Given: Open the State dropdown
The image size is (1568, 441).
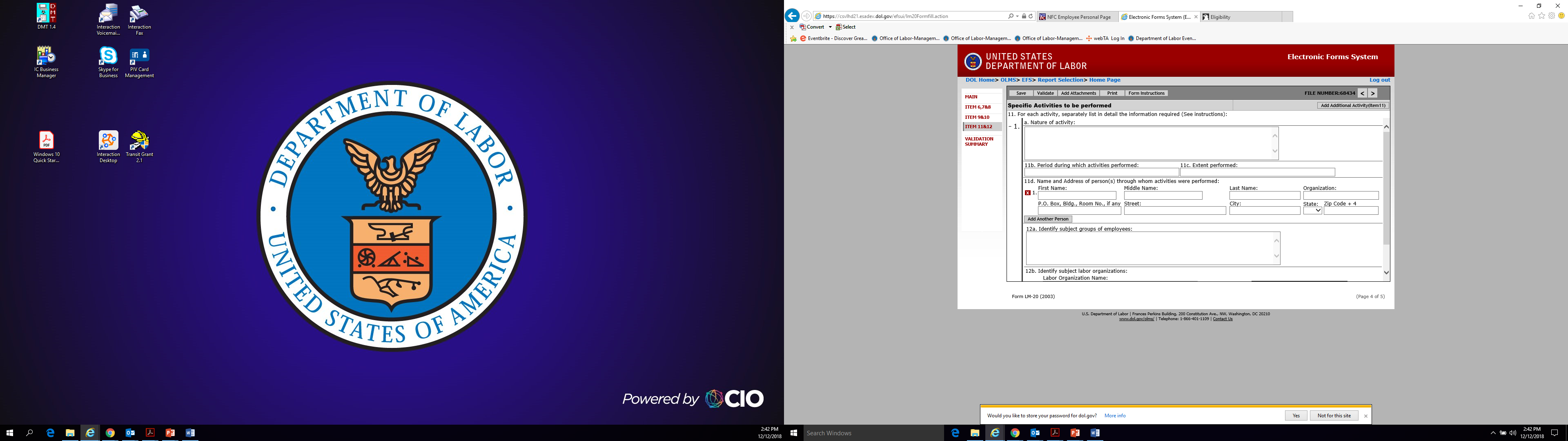Looking at the screenshot, I should click(x=1312, y=211).
